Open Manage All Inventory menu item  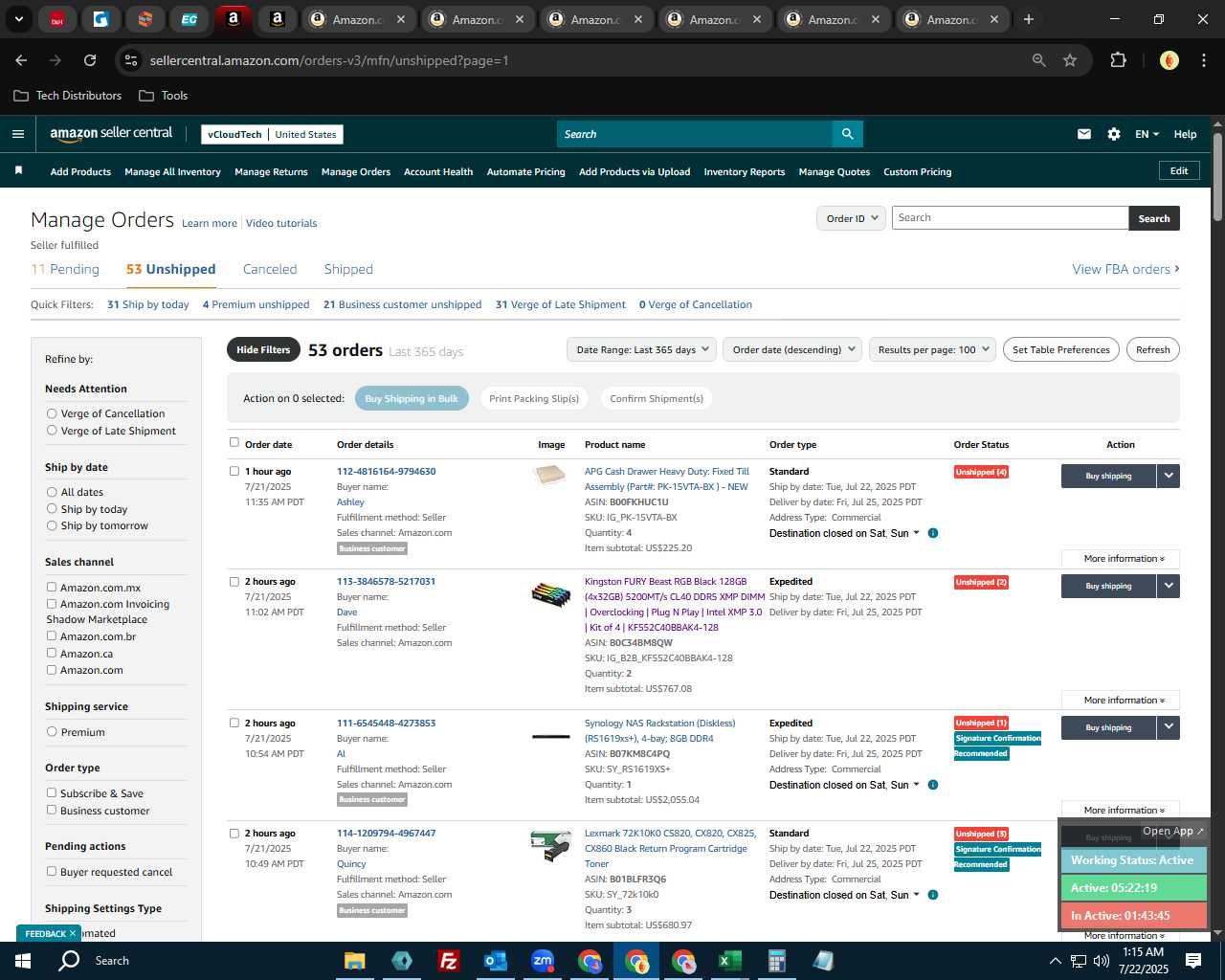(172, 171)
